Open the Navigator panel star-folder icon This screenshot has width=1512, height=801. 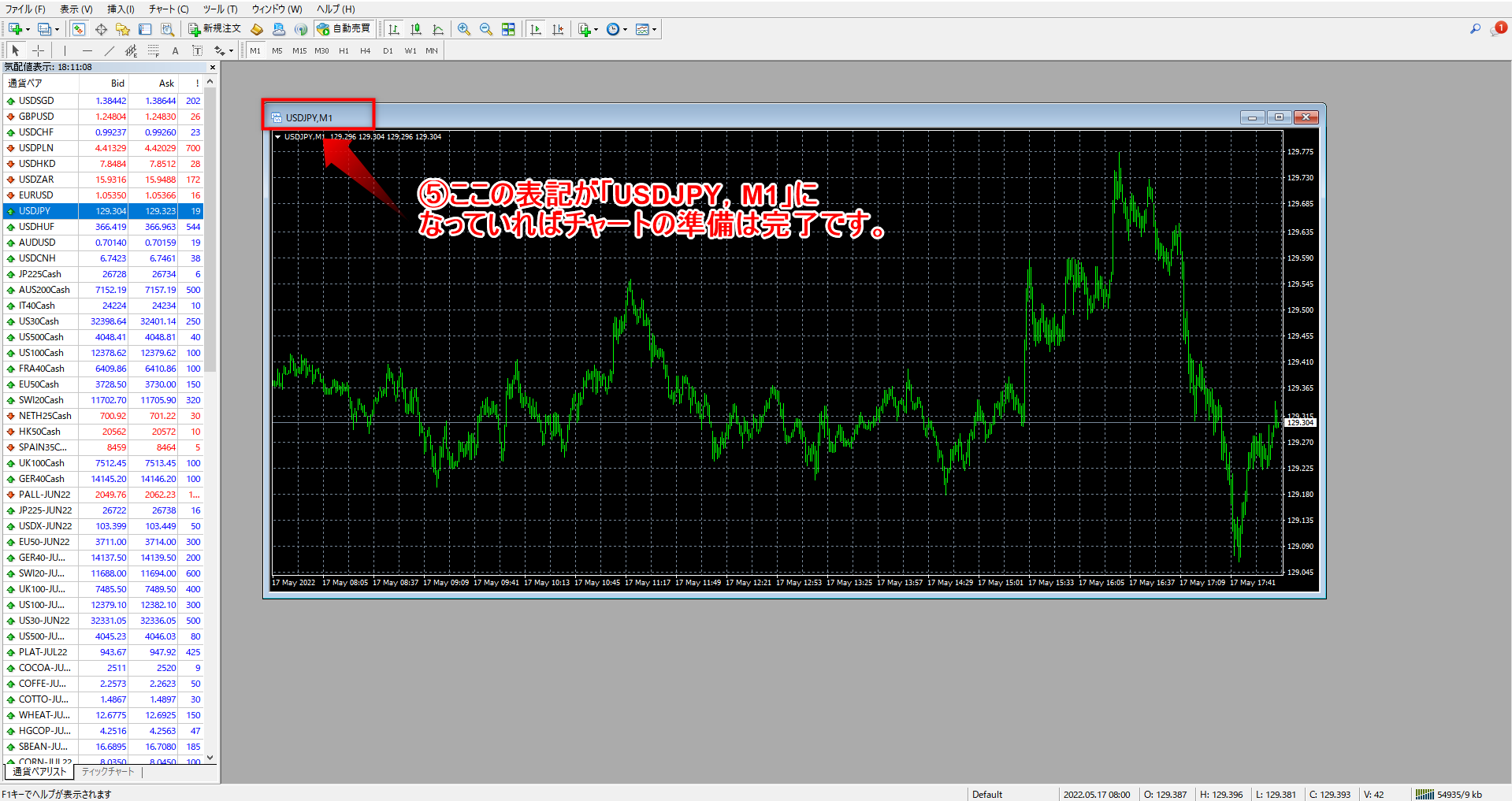point(123,29)
